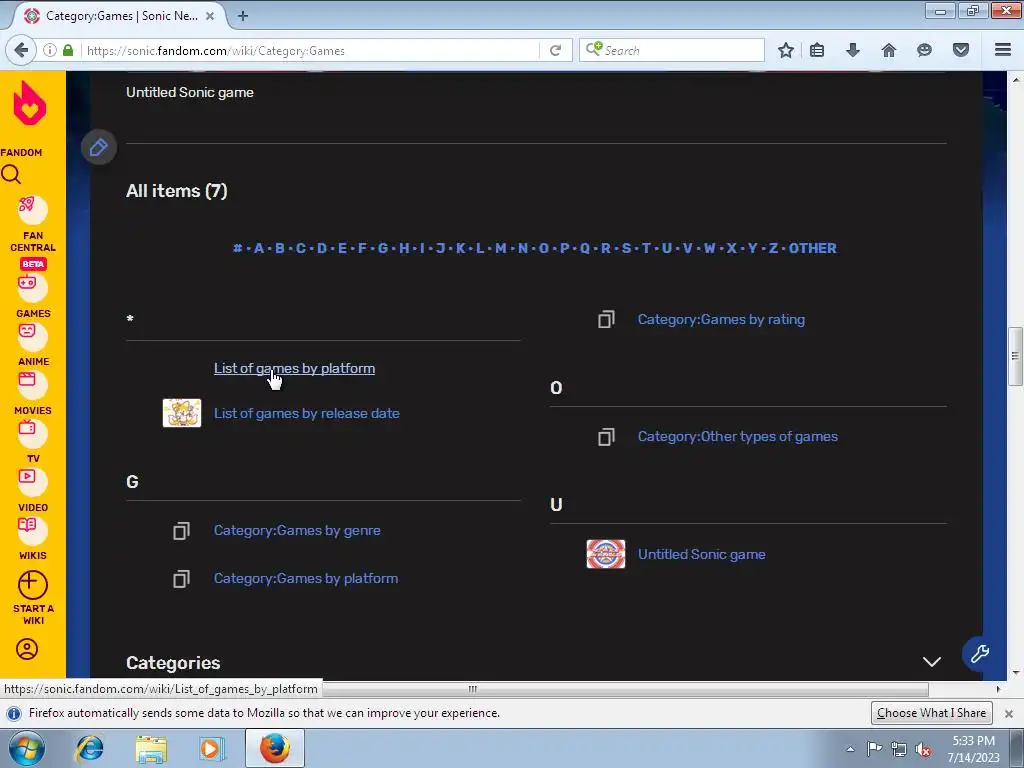The height and width of the screenshot is (768, 1024).
Task: Bookmark this page with star icon
Action: pos(786,50)
